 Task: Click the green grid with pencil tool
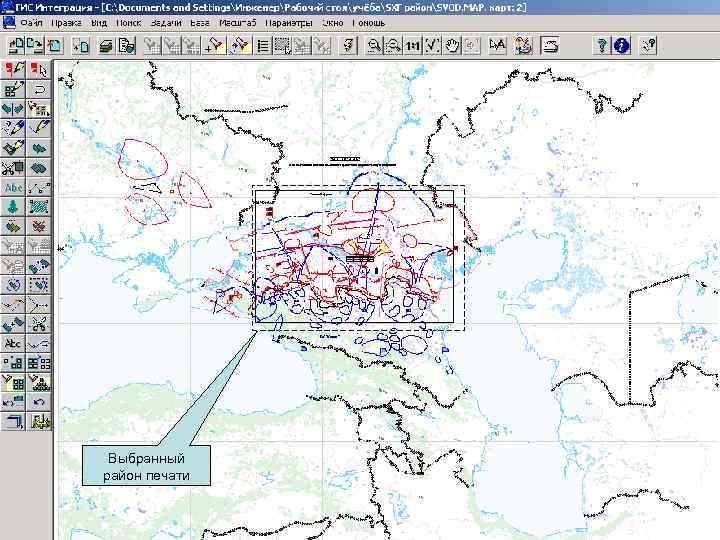[x=13, y=89]
